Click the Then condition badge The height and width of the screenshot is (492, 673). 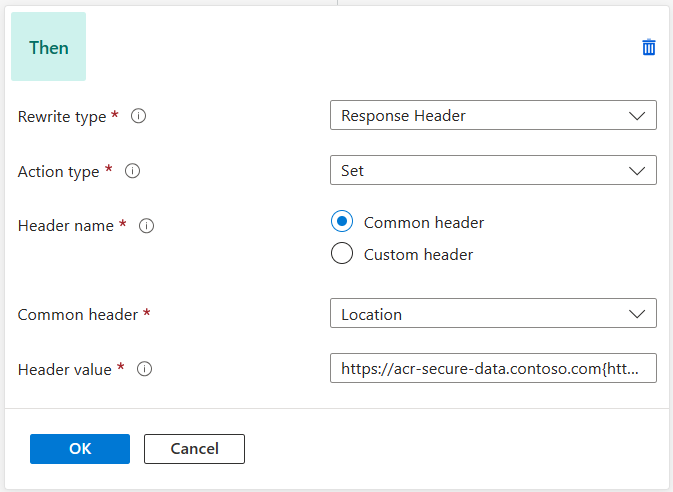tap(48, 47)
